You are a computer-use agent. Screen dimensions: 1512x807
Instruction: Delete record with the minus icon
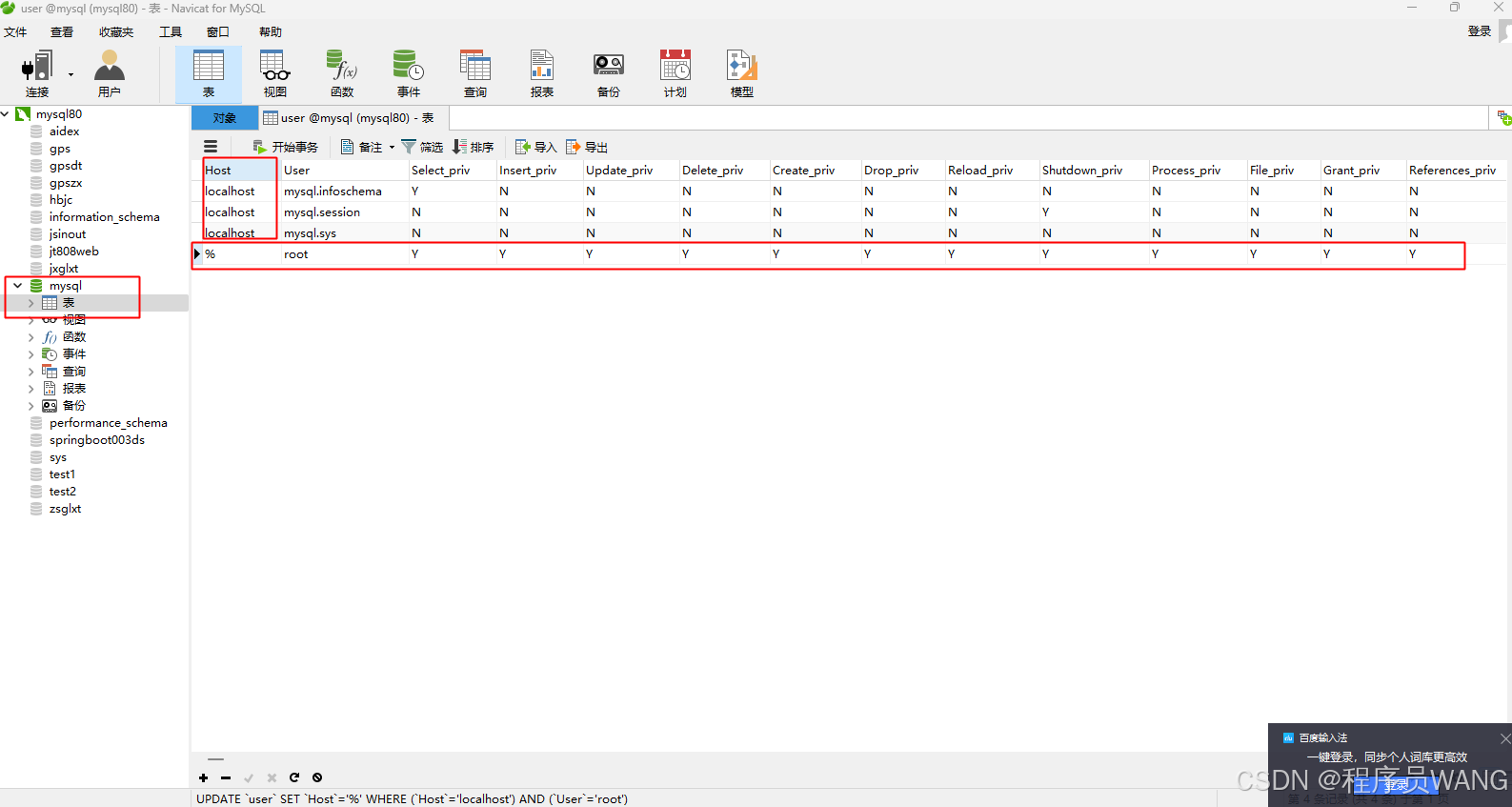[226, 777]
